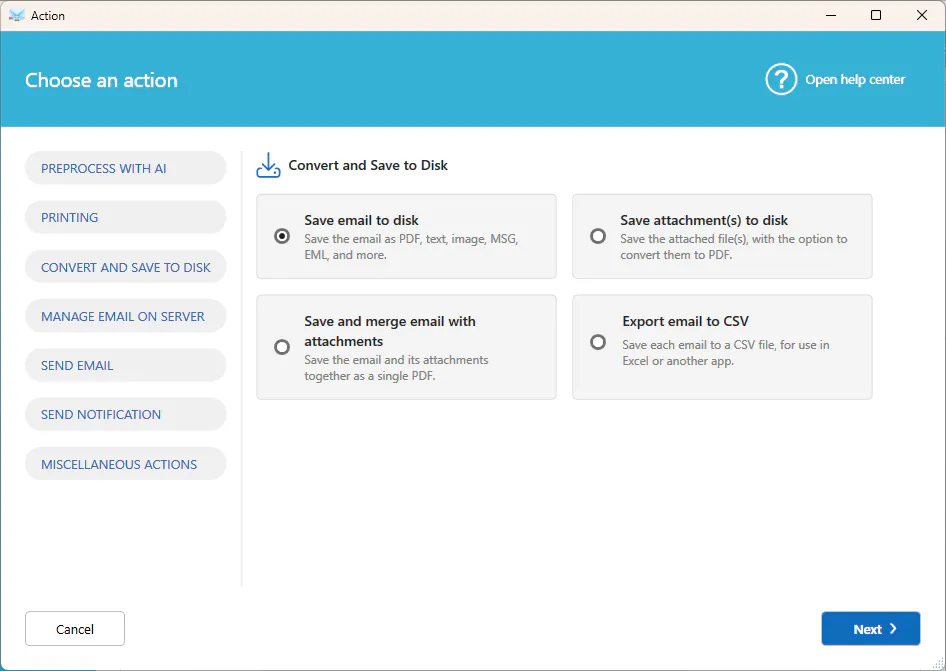The image size is (946, 671).
Task: Click the 'Save attachment(s) to disk' title text
Action: pos(704,220)
